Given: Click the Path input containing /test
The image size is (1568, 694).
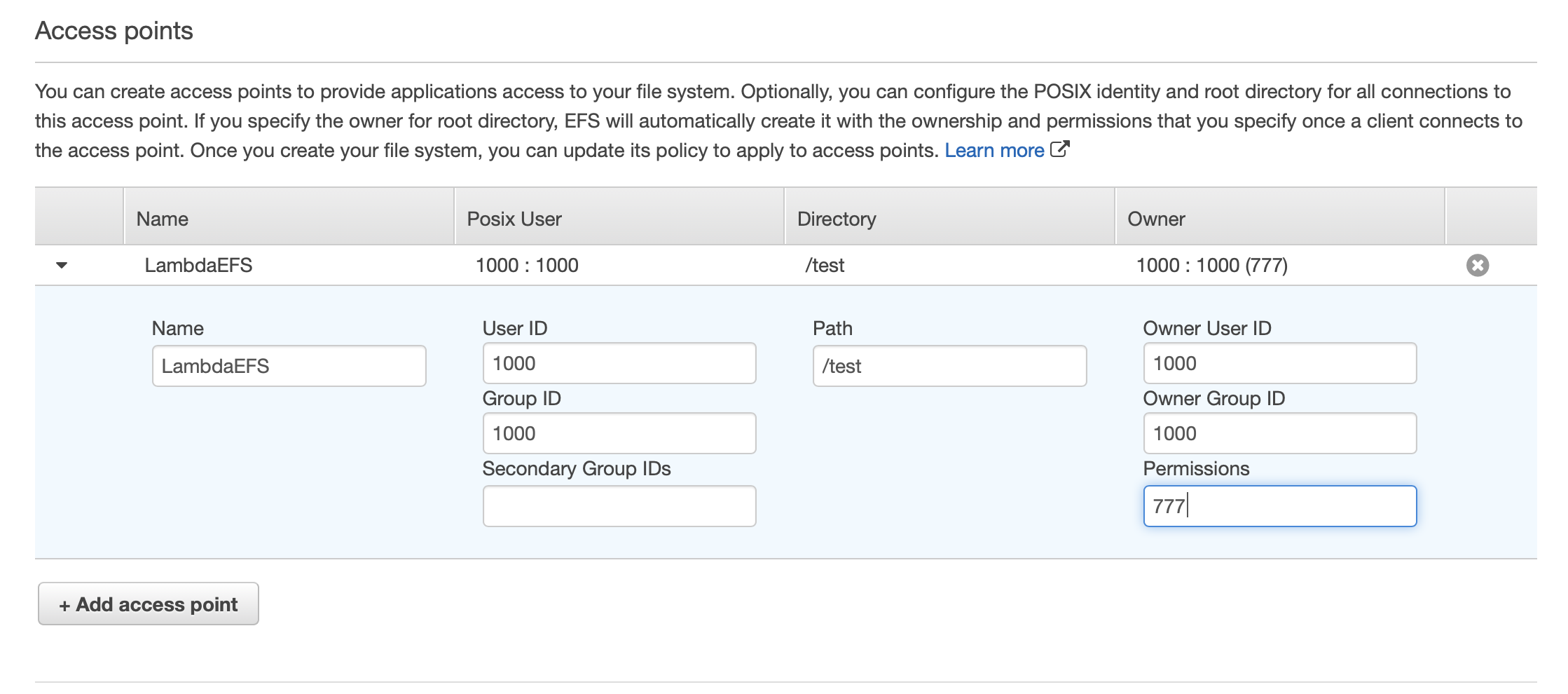Looking at the screenshot, I should [x=949, y=366].
